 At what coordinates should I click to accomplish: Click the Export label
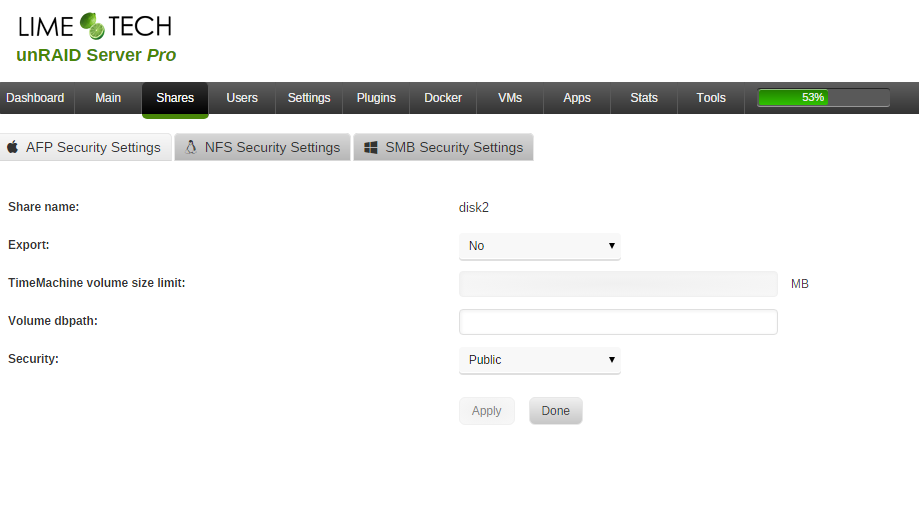[x=29, y=245]
